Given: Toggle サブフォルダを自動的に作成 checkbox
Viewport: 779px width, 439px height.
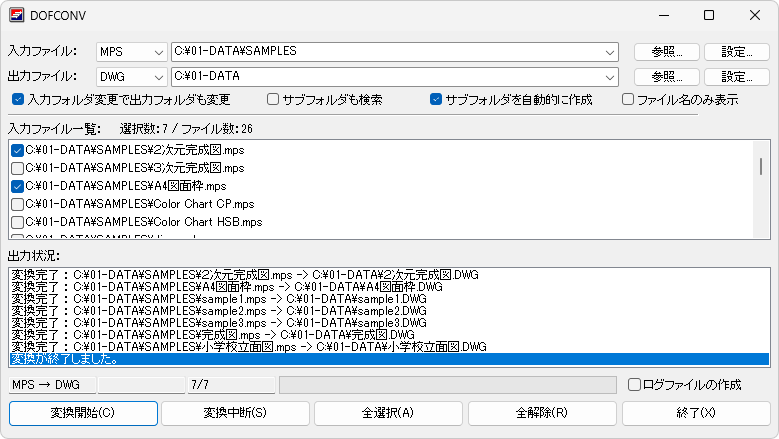Looking at the screenshot, I should pos(436,99).
